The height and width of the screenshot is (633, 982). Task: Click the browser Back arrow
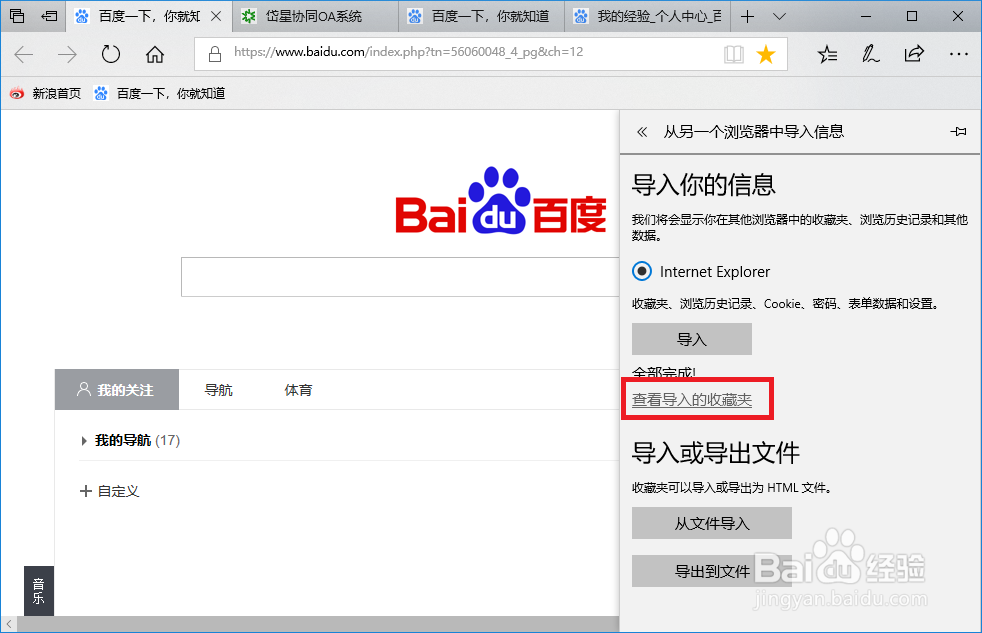pos(24,54)
